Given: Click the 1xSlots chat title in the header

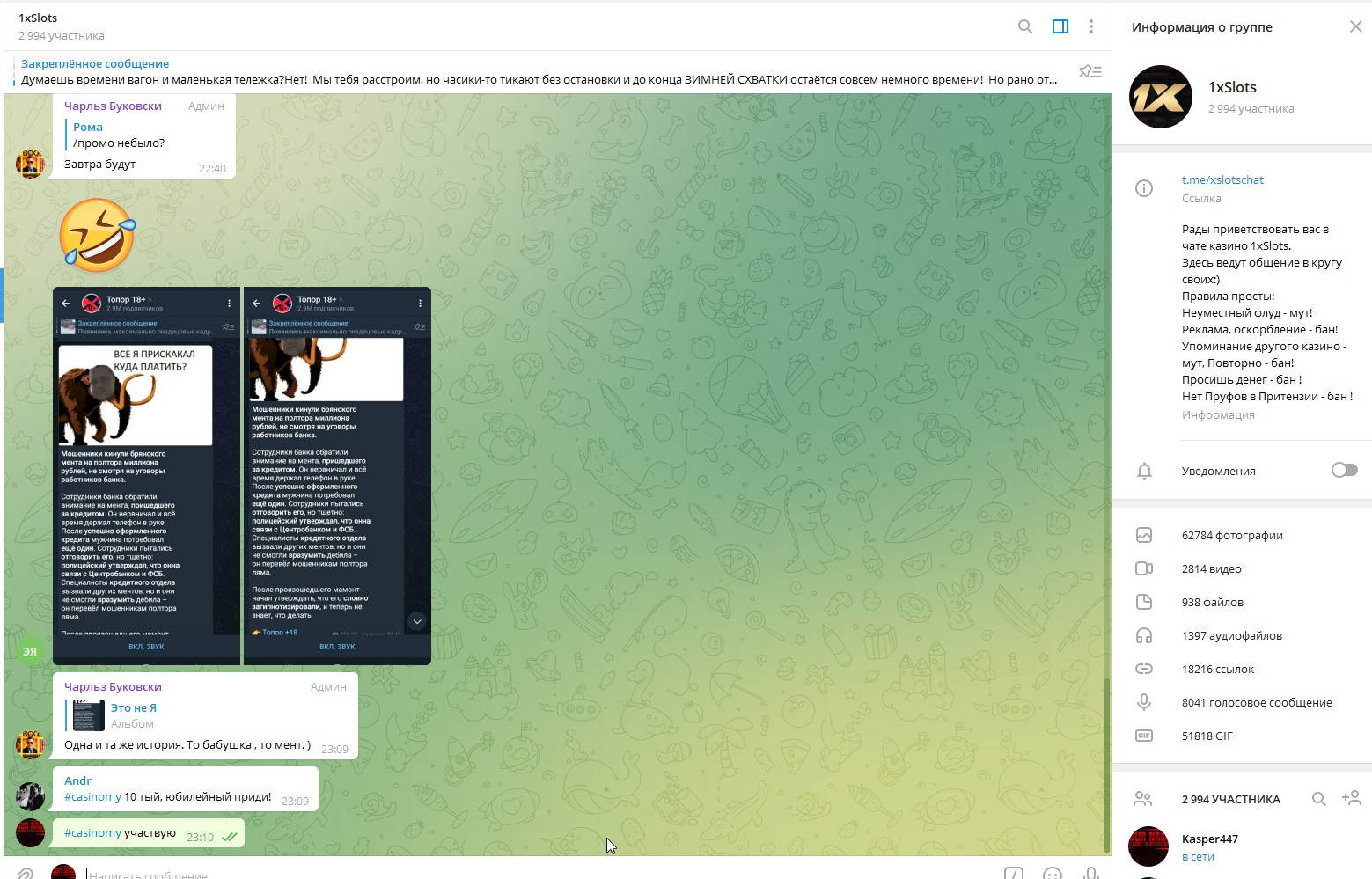Looking at the screenshot, I should [38, 18].
